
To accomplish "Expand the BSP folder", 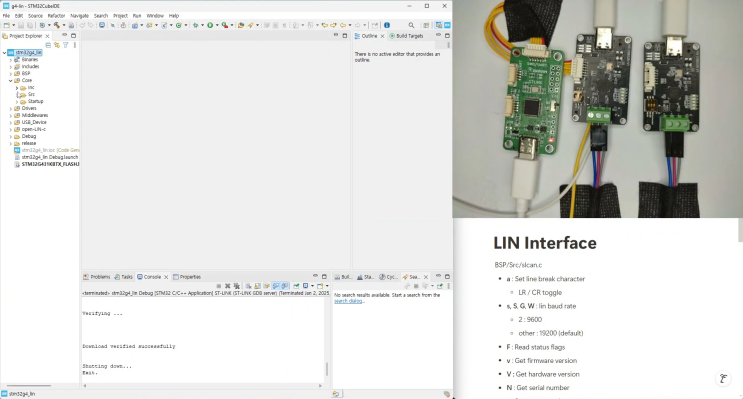I will click(x=11, y=73).
